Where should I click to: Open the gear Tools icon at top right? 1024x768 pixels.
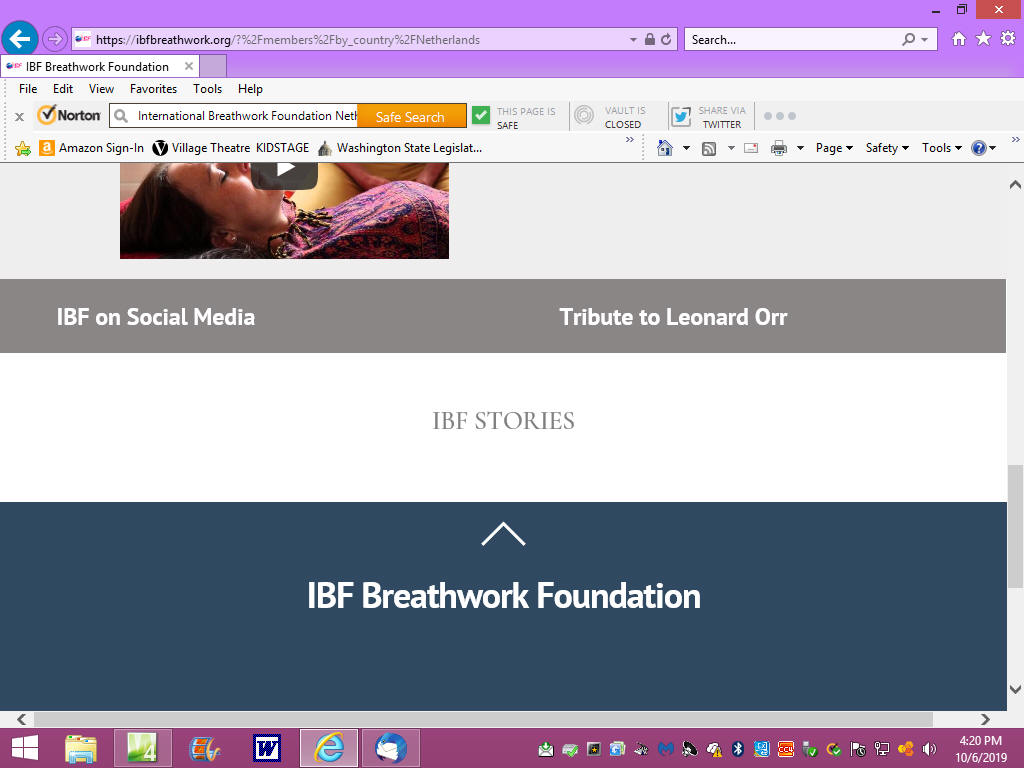[x=1008, y=39]
